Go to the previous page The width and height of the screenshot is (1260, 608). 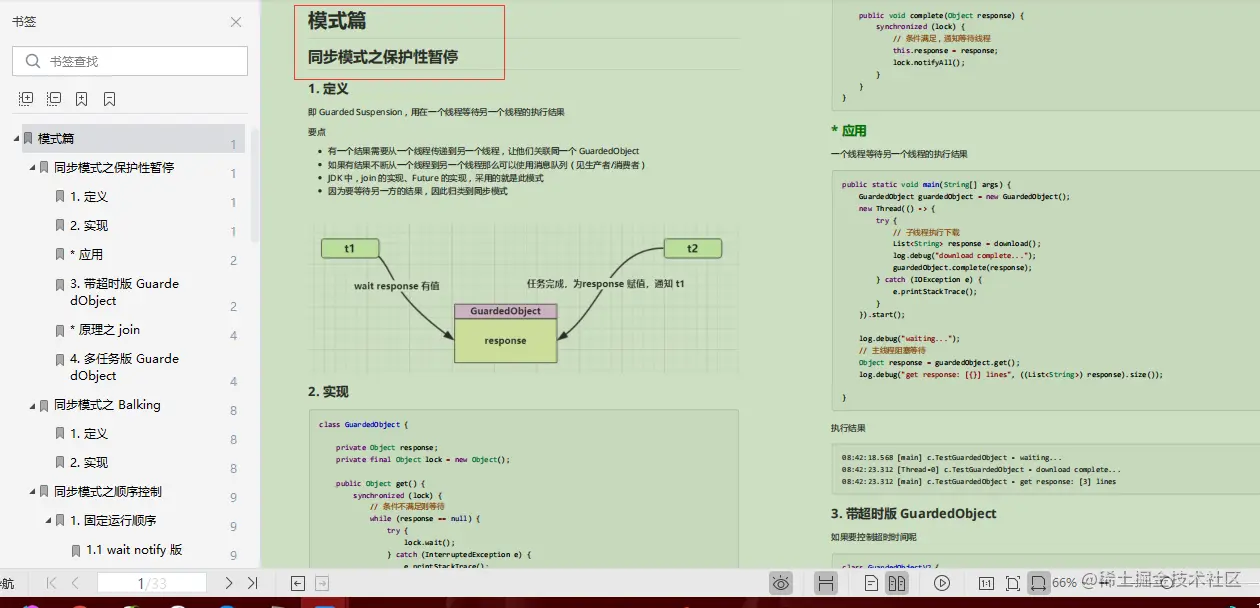tap(76, 583)
